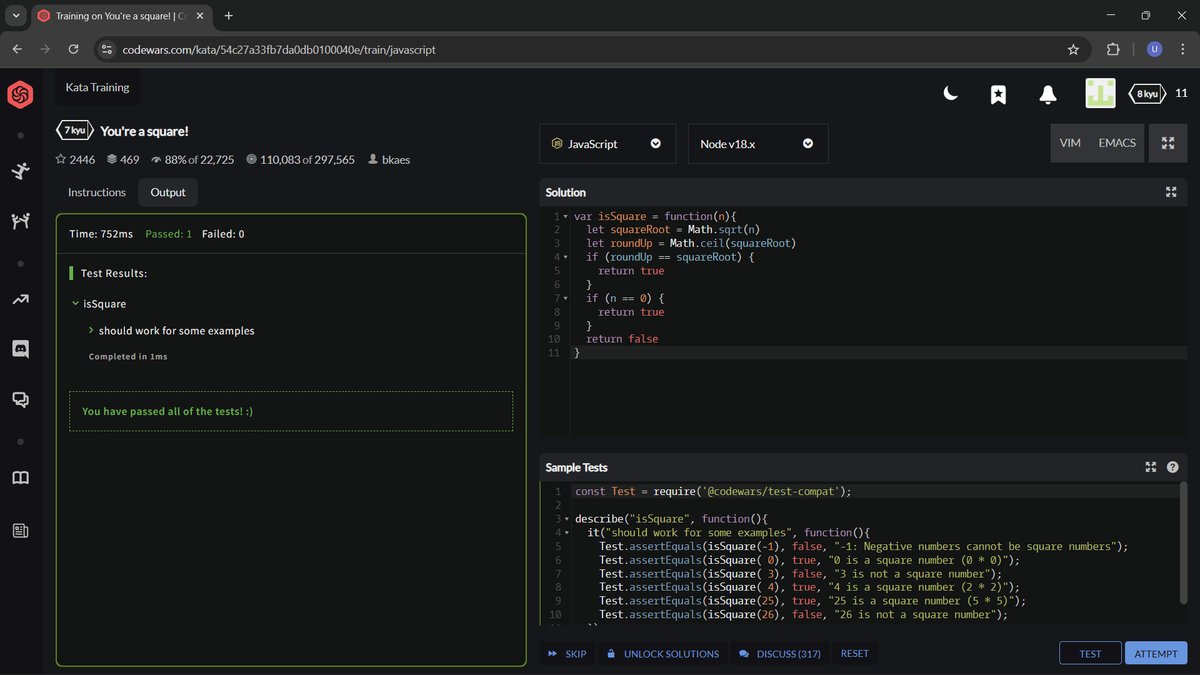Click the Codewars logo in the sidebar

pos(20,95)
